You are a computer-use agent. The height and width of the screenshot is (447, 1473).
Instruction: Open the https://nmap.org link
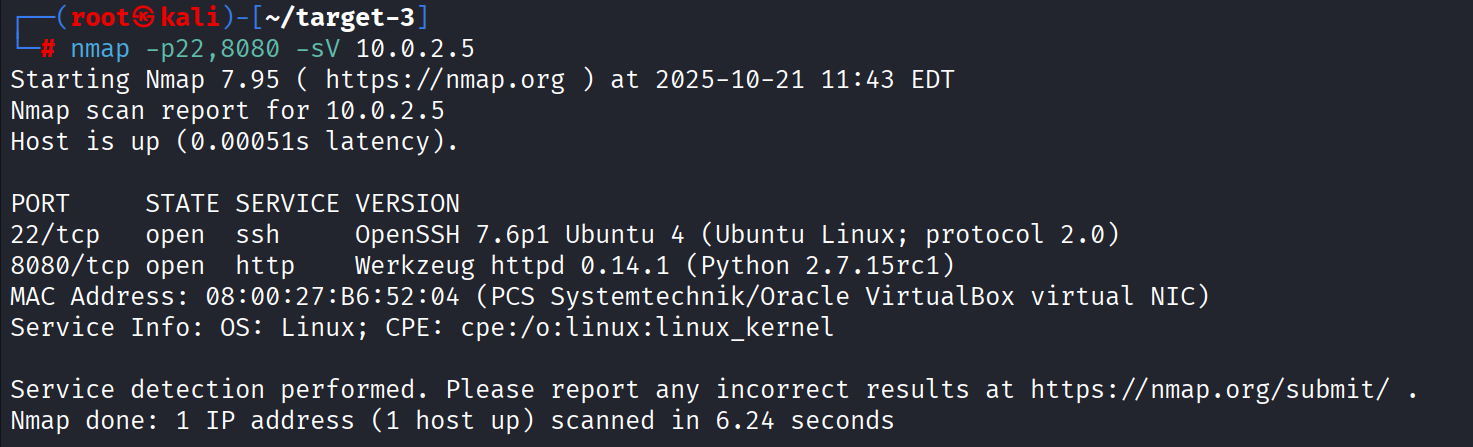coord(445,79)
